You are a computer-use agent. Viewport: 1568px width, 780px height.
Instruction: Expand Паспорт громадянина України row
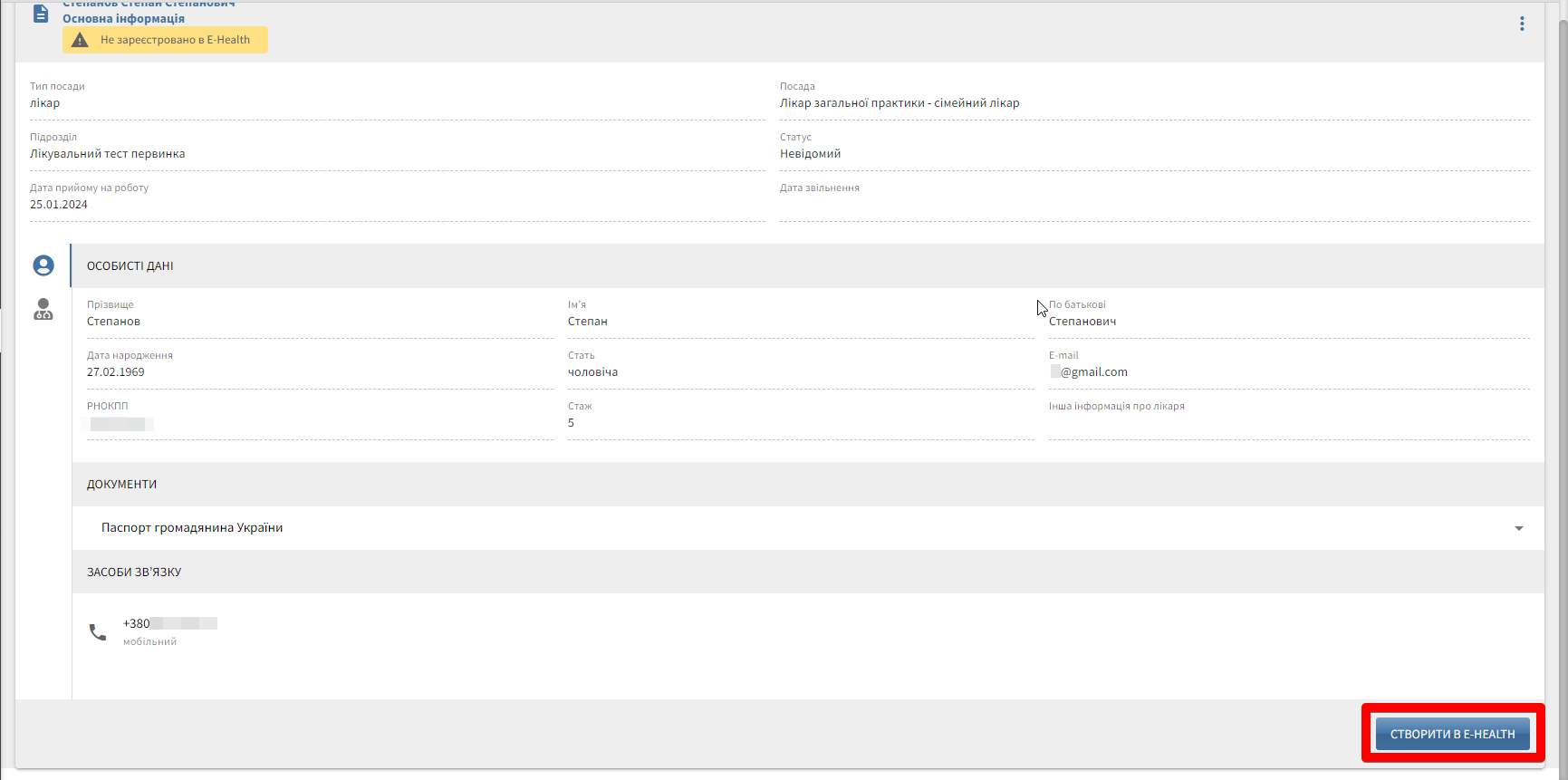pyautogui.click(x=192, y=528)
